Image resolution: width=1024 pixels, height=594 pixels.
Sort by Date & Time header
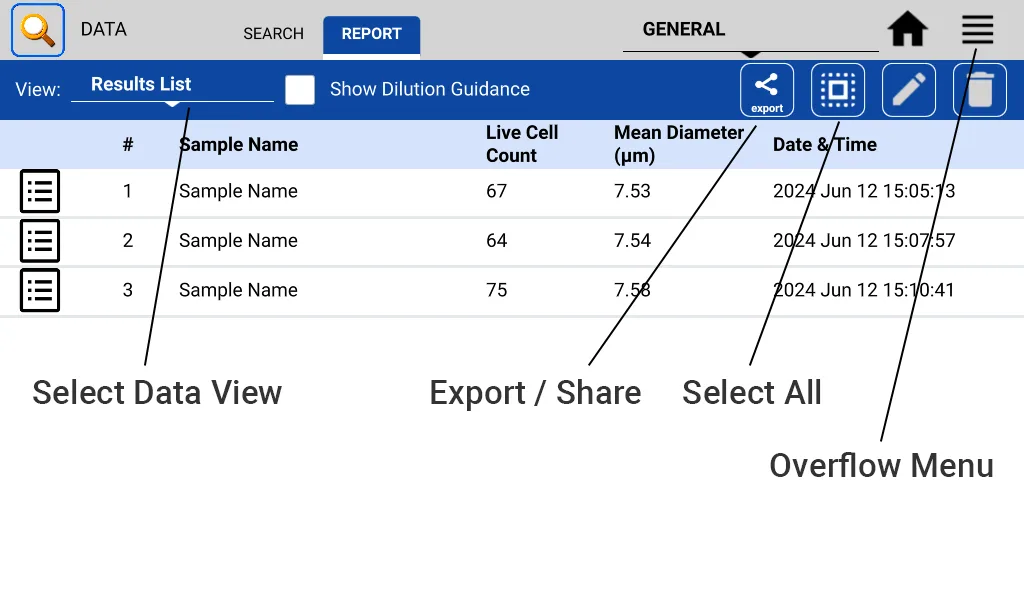pyautogui.click(x=825, y=144)
